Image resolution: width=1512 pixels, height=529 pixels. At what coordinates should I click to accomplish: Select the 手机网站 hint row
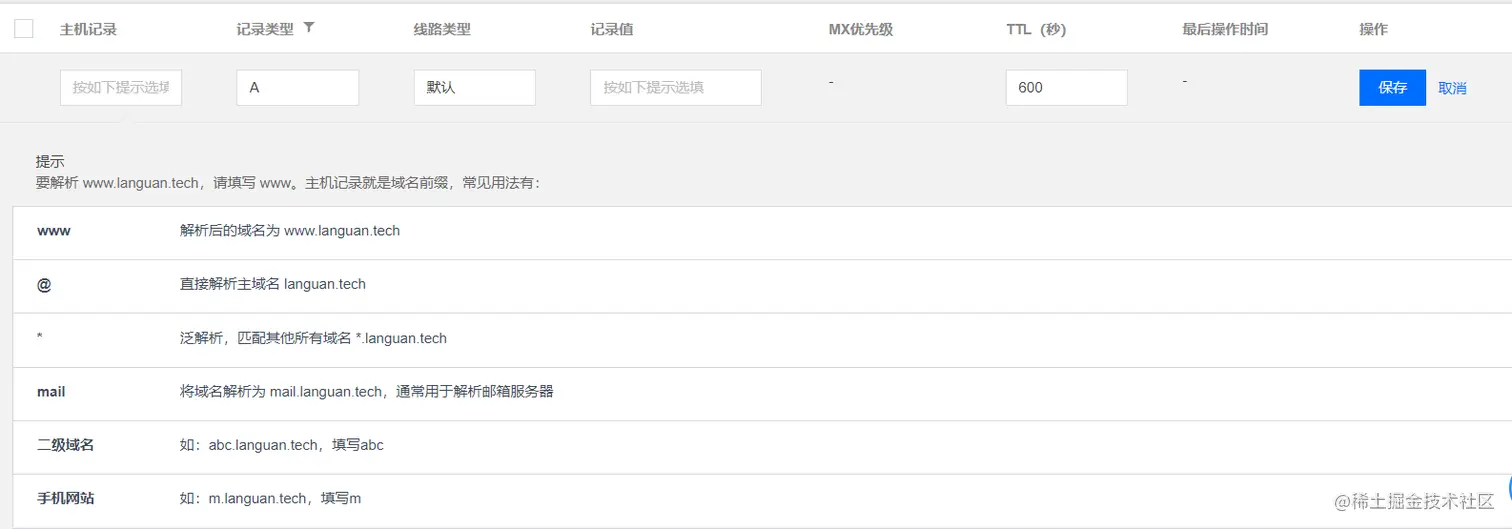762,500
